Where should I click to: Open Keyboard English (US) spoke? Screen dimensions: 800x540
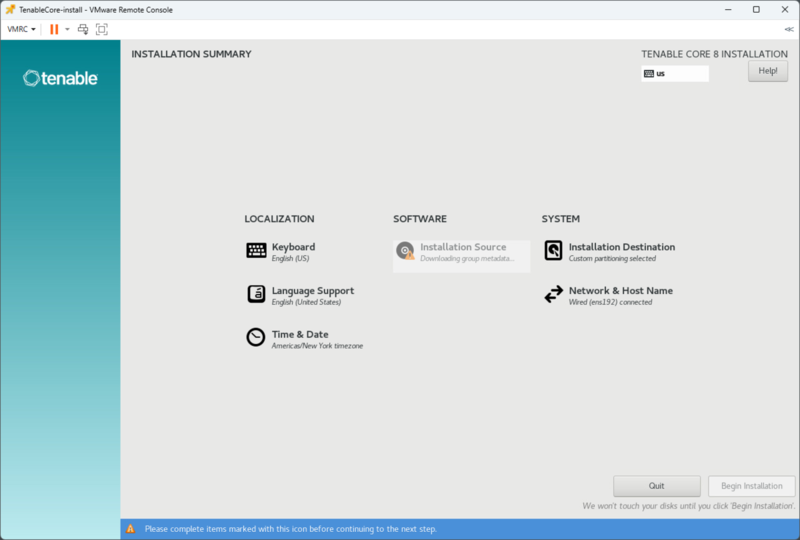pyautogui.click(x=293, y=252)
